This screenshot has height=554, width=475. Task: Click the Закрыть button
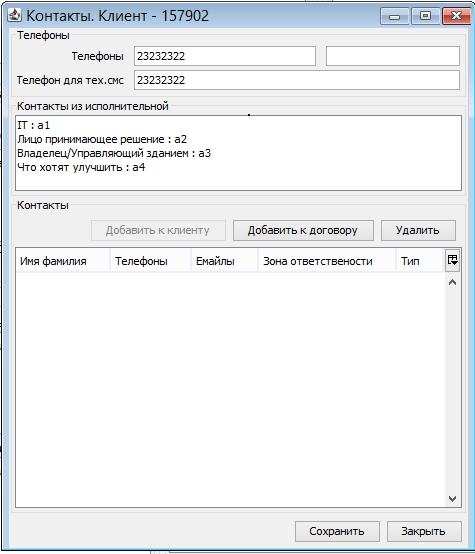(x=424, y=531)
